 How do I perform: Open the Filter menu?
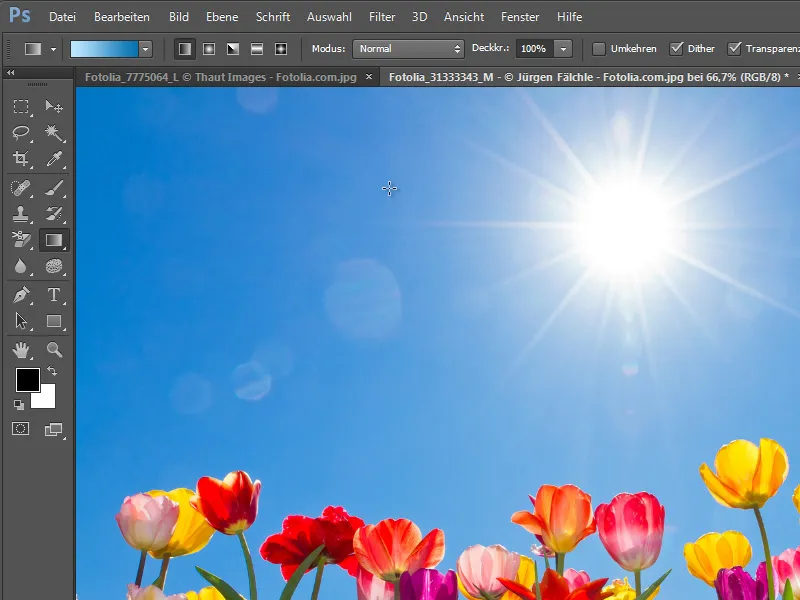point(382,17)
